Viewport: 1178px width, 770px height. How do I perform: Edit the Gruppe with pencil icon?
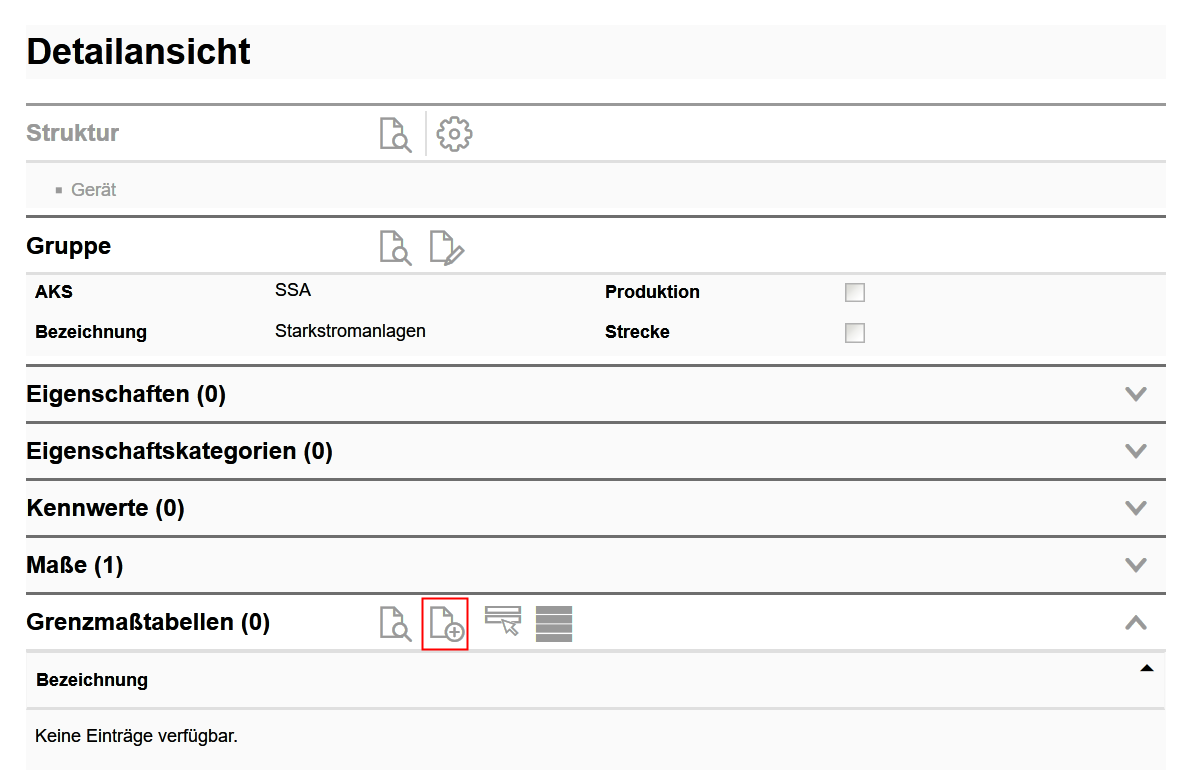pyautogui.click(x=447, y=247)
